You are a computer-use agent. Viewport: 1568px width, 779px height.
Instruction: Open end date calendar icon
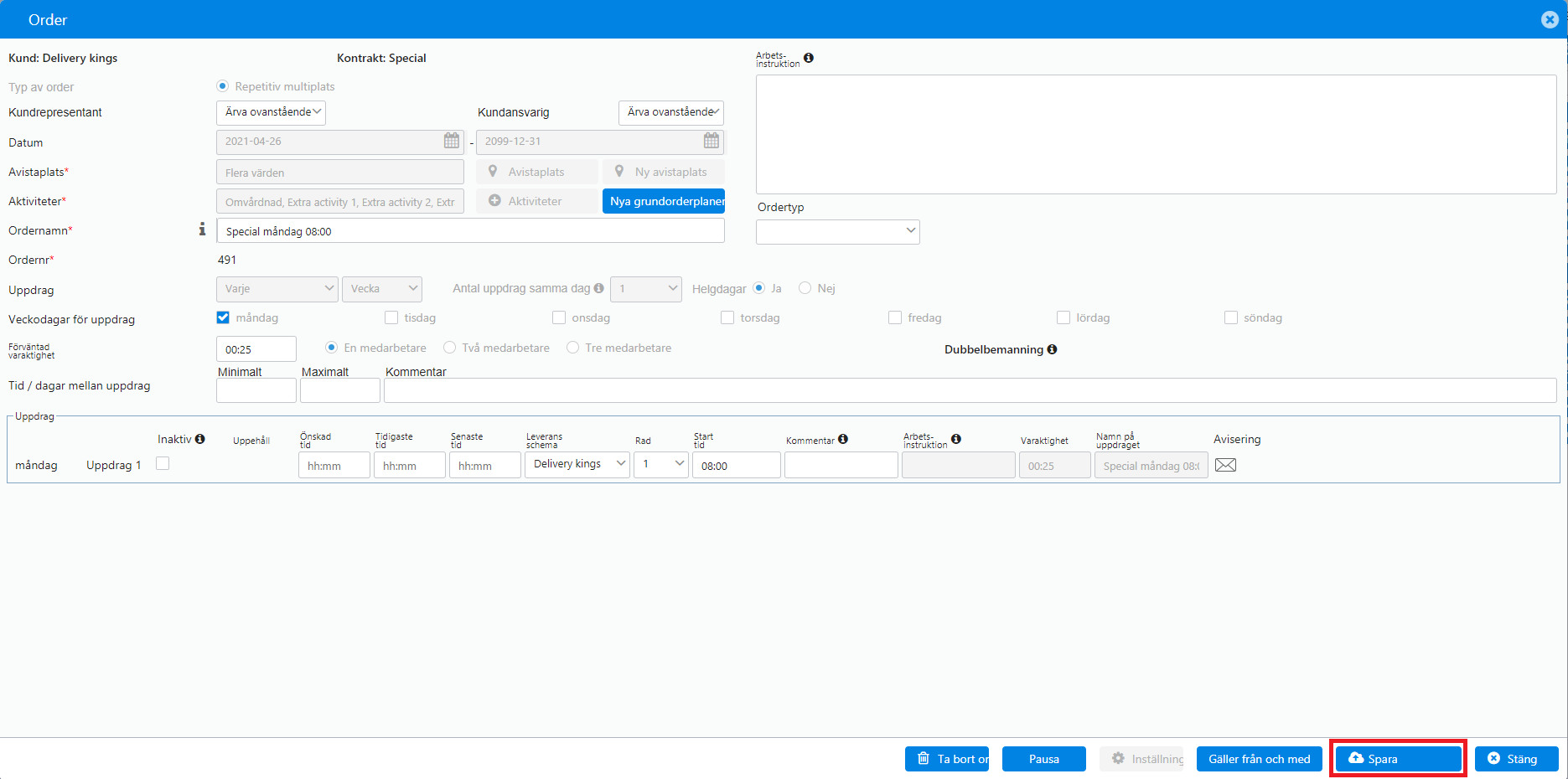(x=712, y=141)
